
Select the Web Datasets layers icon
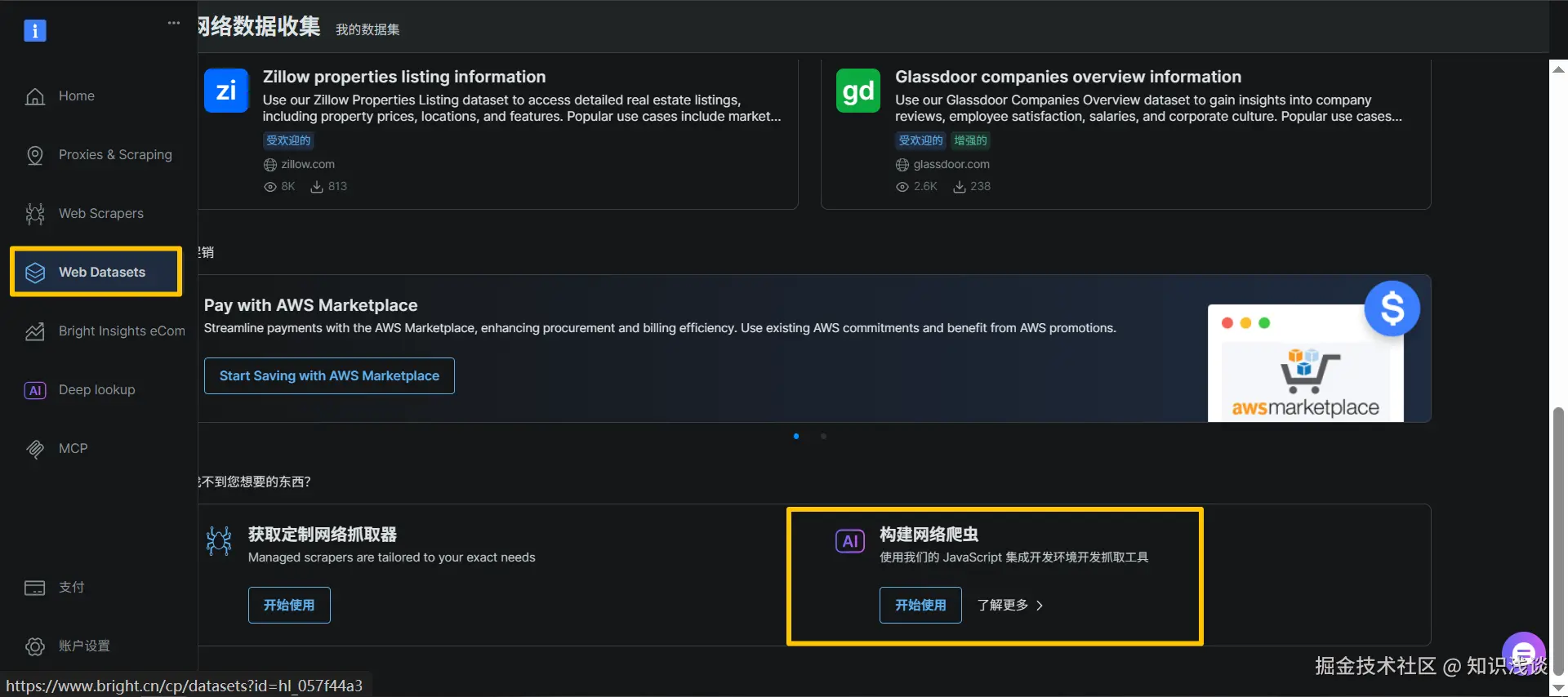[35, 273]
